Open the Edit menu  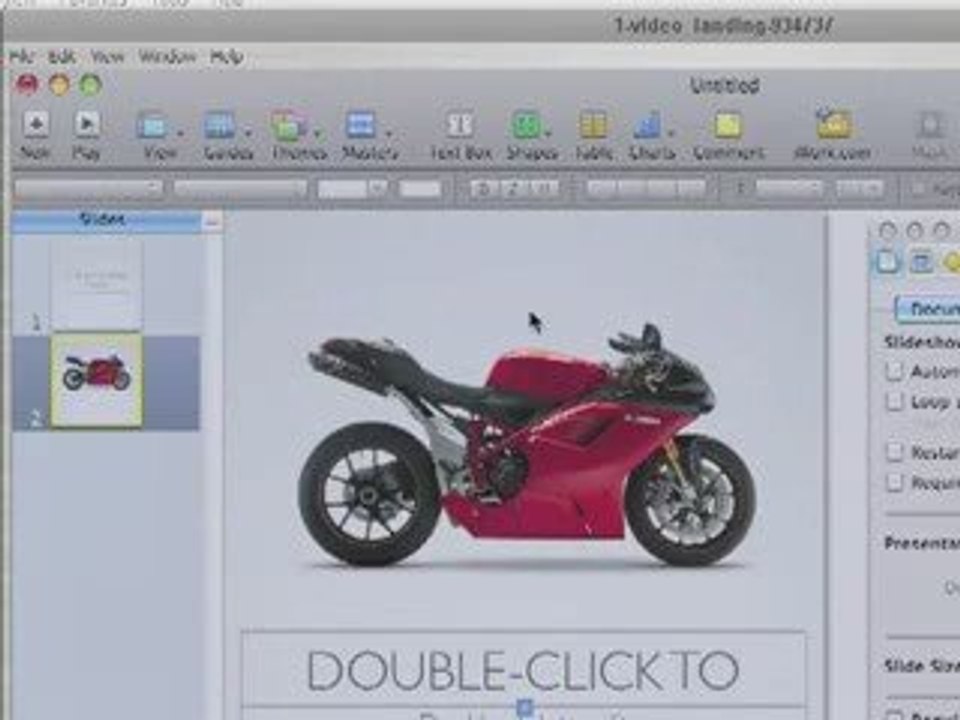click(62, 57)
